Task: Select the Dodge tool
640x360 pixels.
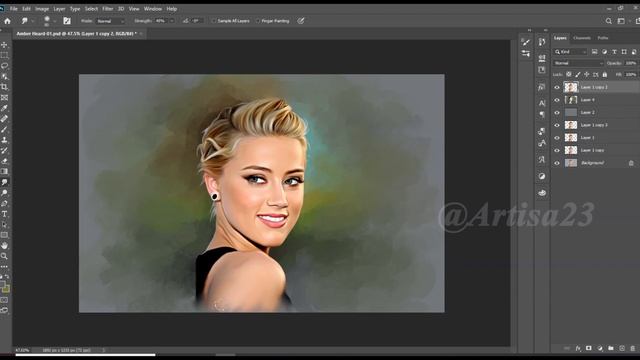Action: coord(4,193)
